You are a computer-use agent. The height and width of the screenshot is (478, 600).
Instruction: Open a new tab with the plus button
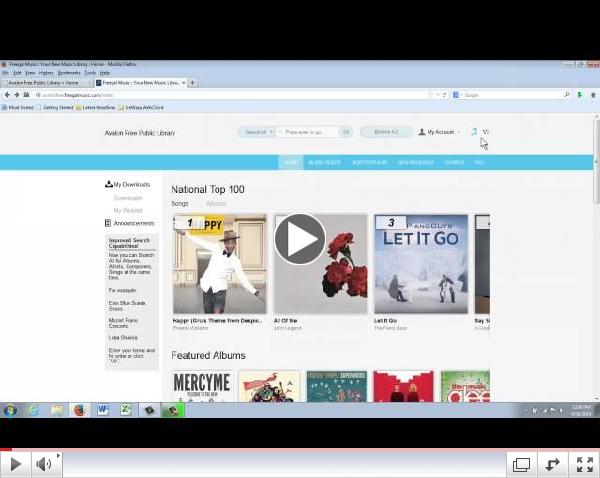(x=192, y=83)
